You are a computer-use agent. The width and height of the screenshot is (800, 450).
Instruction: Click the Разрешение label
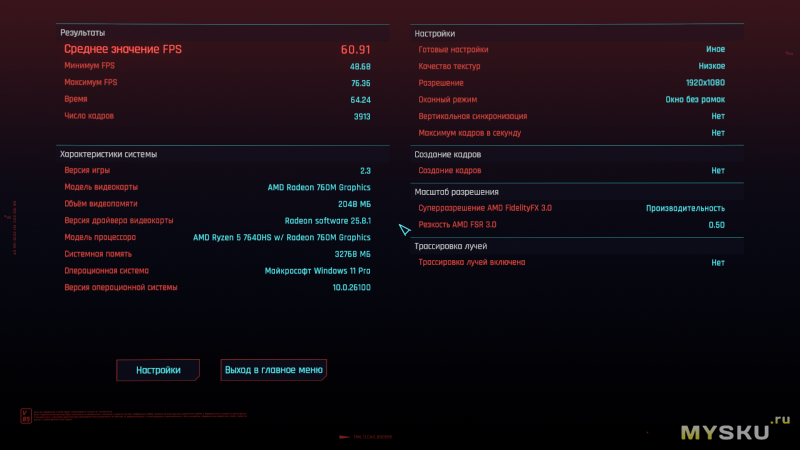pyautogui.click(x=441, y=83)
